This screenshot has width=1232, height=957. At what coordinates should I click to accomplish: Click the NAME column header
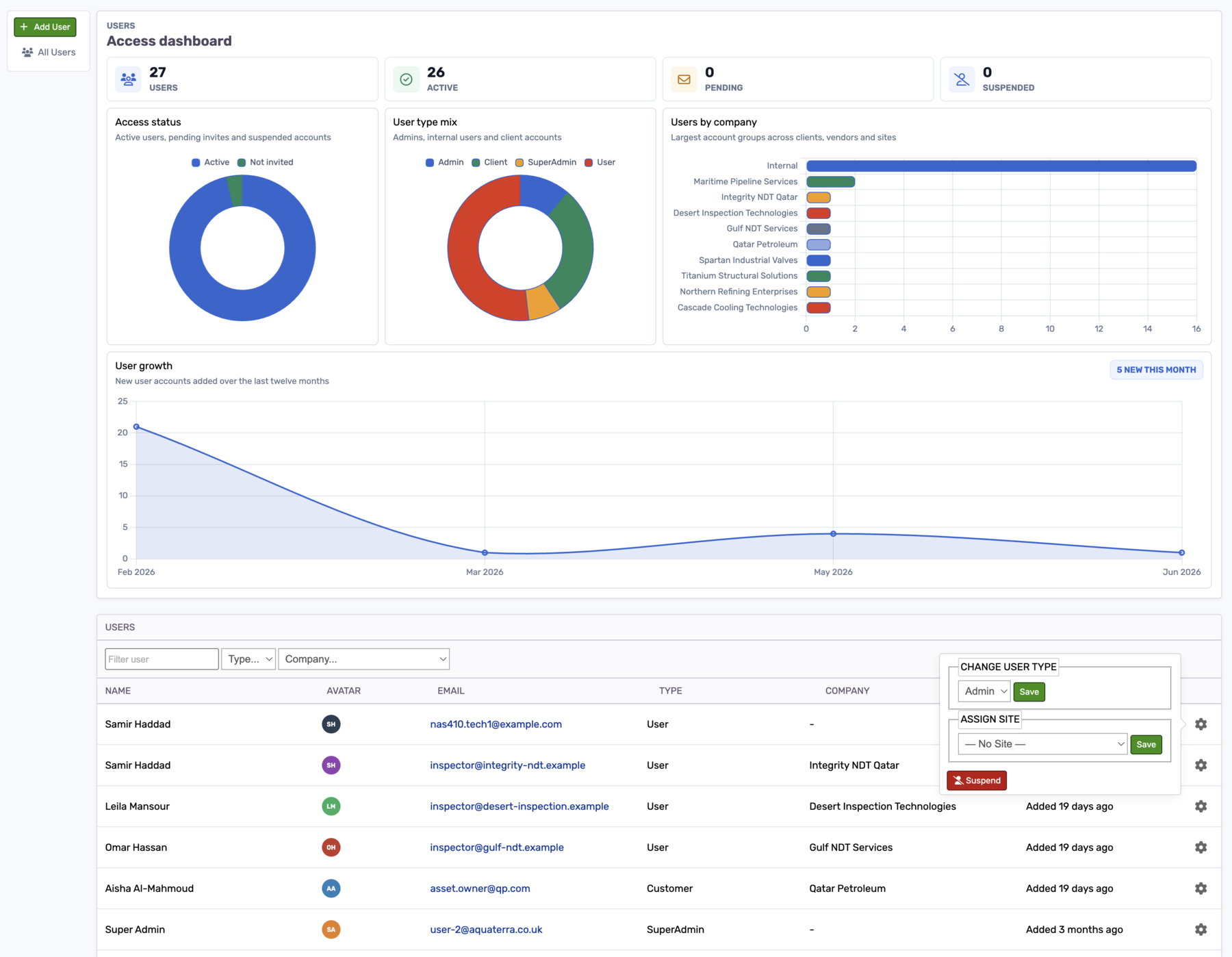118,691
